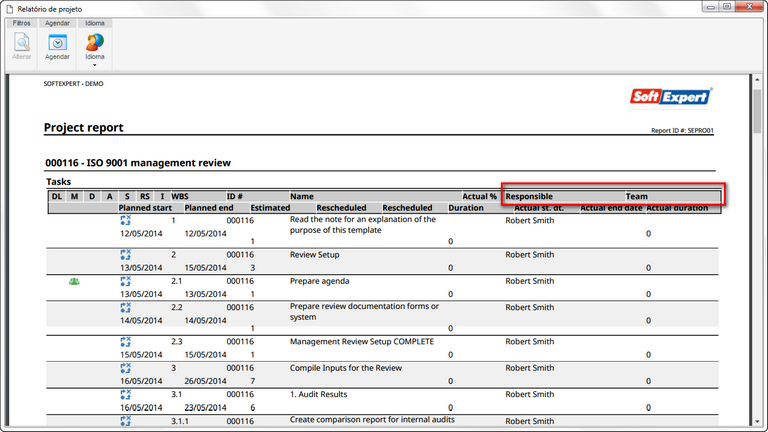768x432 pixels.
Task: Click the Idioma language icon
Action: [95, 42]
